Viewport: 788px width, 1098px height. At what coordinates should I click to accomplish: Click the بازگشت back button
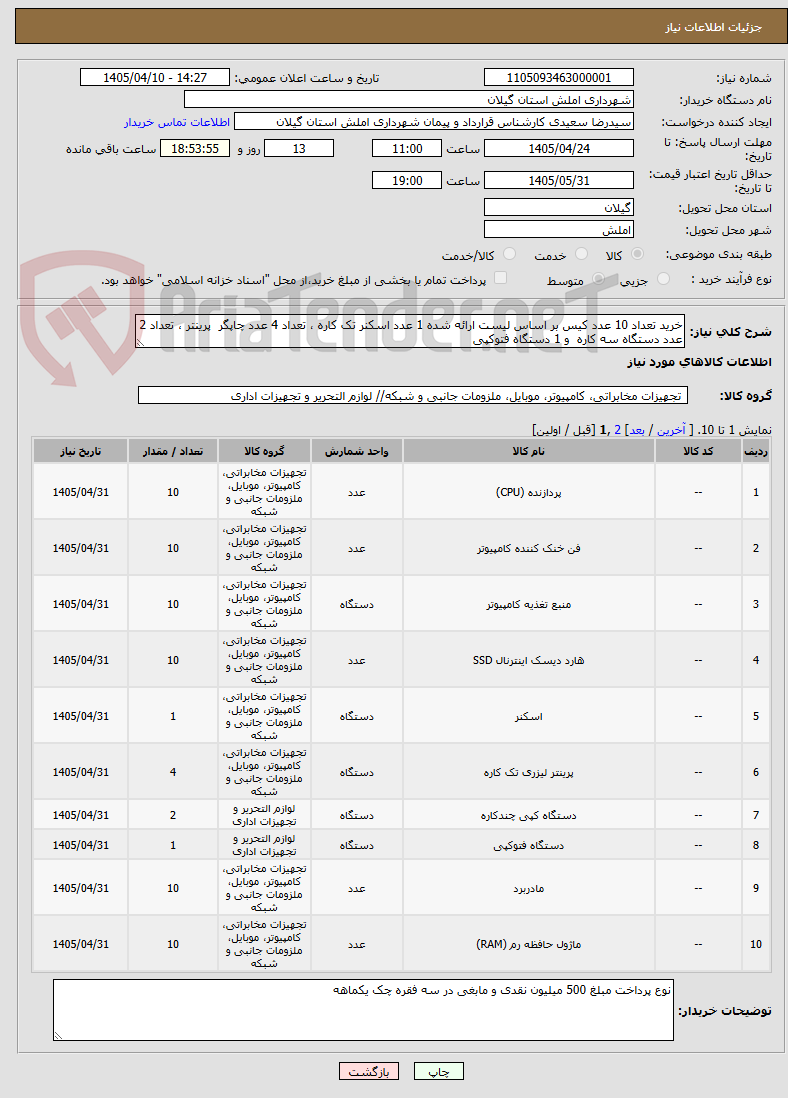[x=368, y=1071]
